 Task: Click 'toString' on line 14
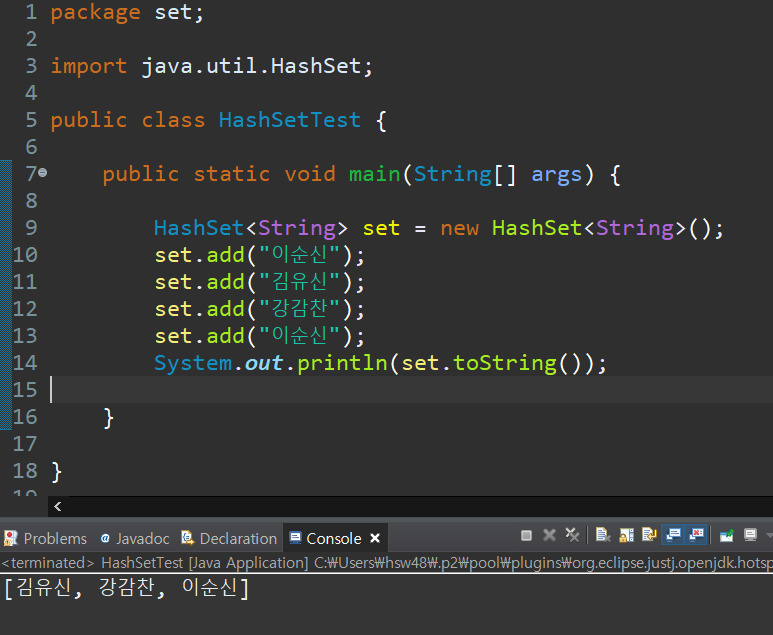pyautogui.click(x=505, y=364)
